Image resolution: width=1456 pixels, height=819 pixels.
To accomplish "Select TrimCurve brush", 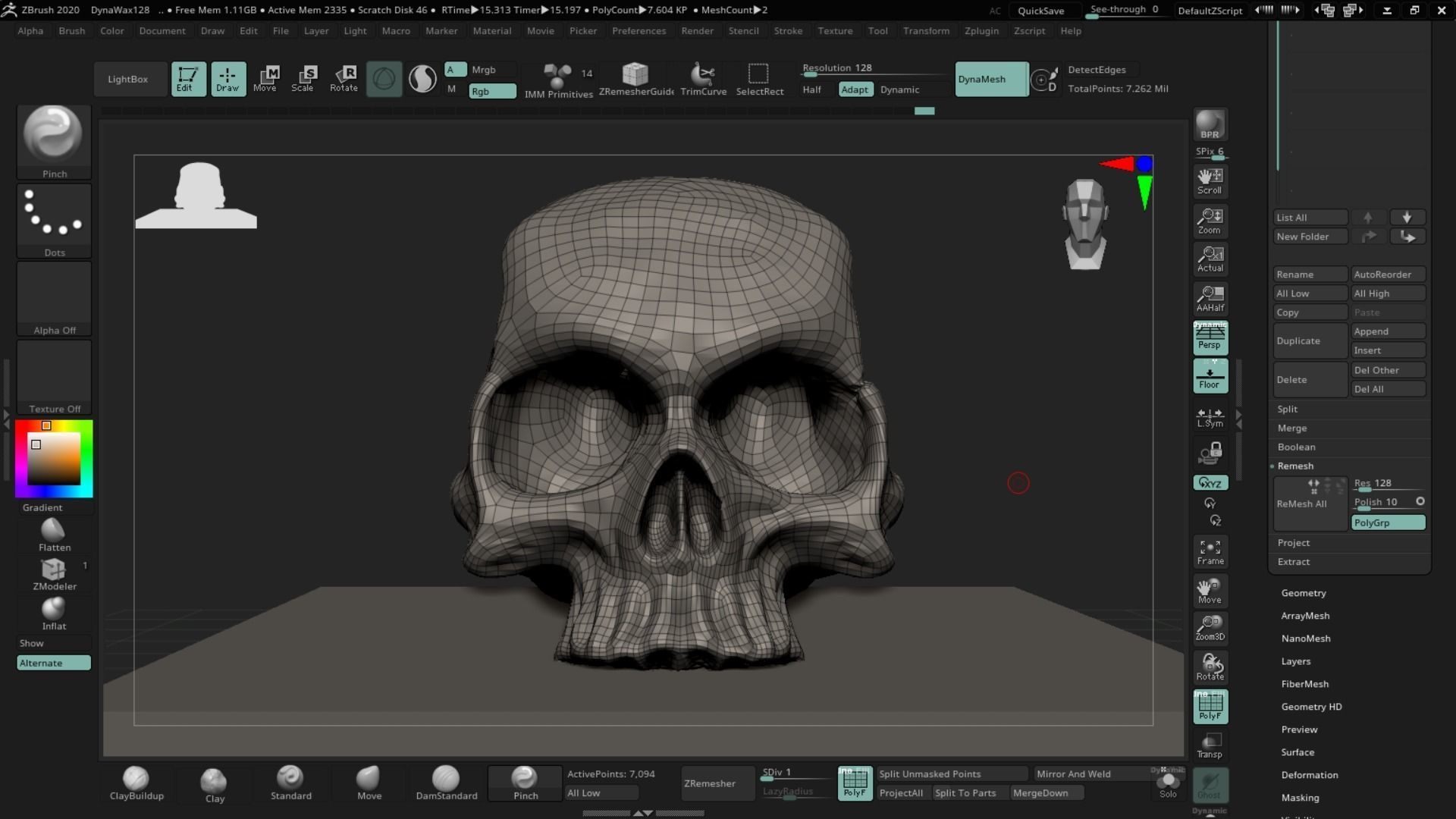I will [704, 79].
